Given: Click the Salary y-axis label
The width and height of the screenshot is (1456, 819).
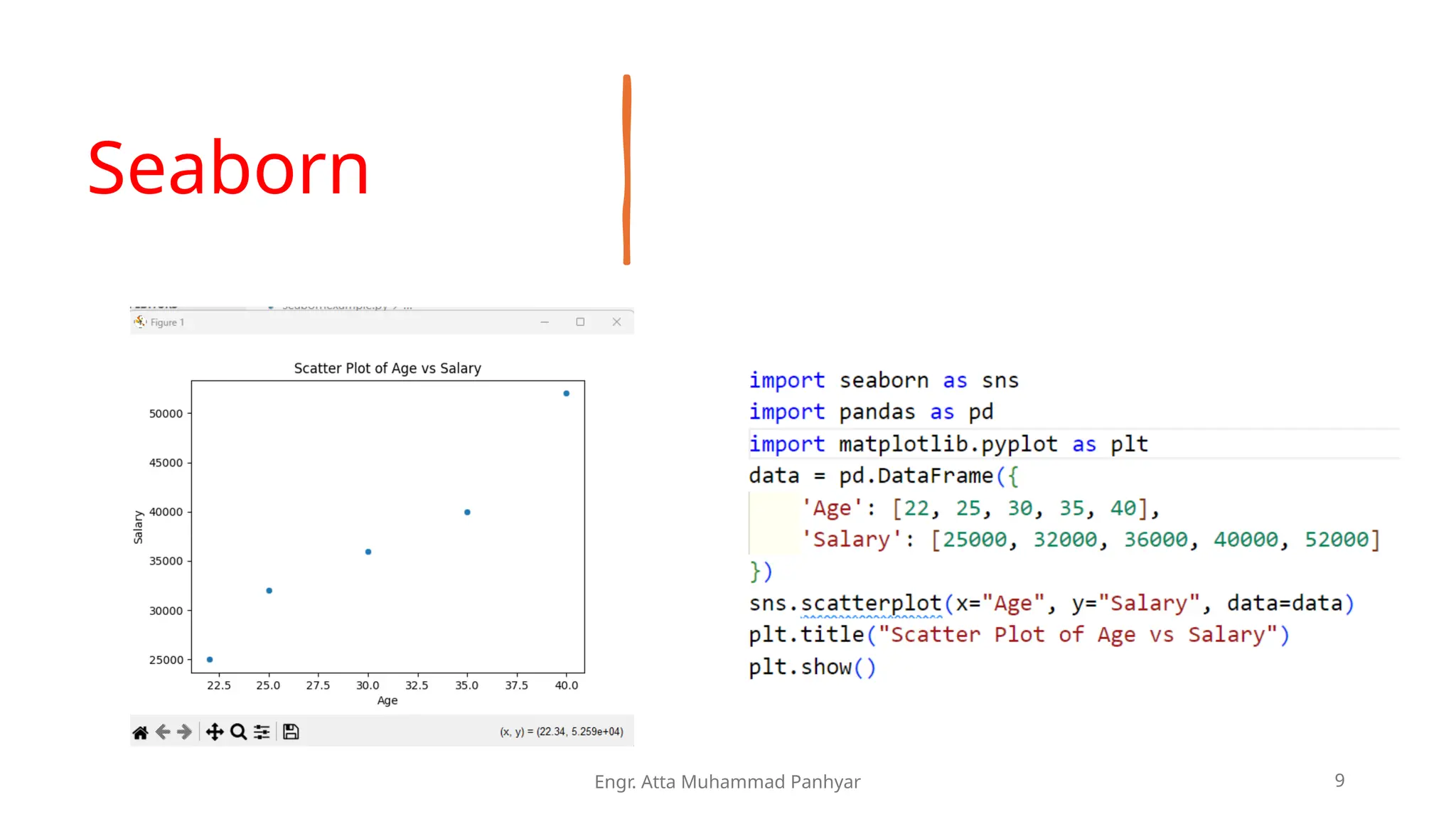Looking at the screenshot, I should point(138,527).
